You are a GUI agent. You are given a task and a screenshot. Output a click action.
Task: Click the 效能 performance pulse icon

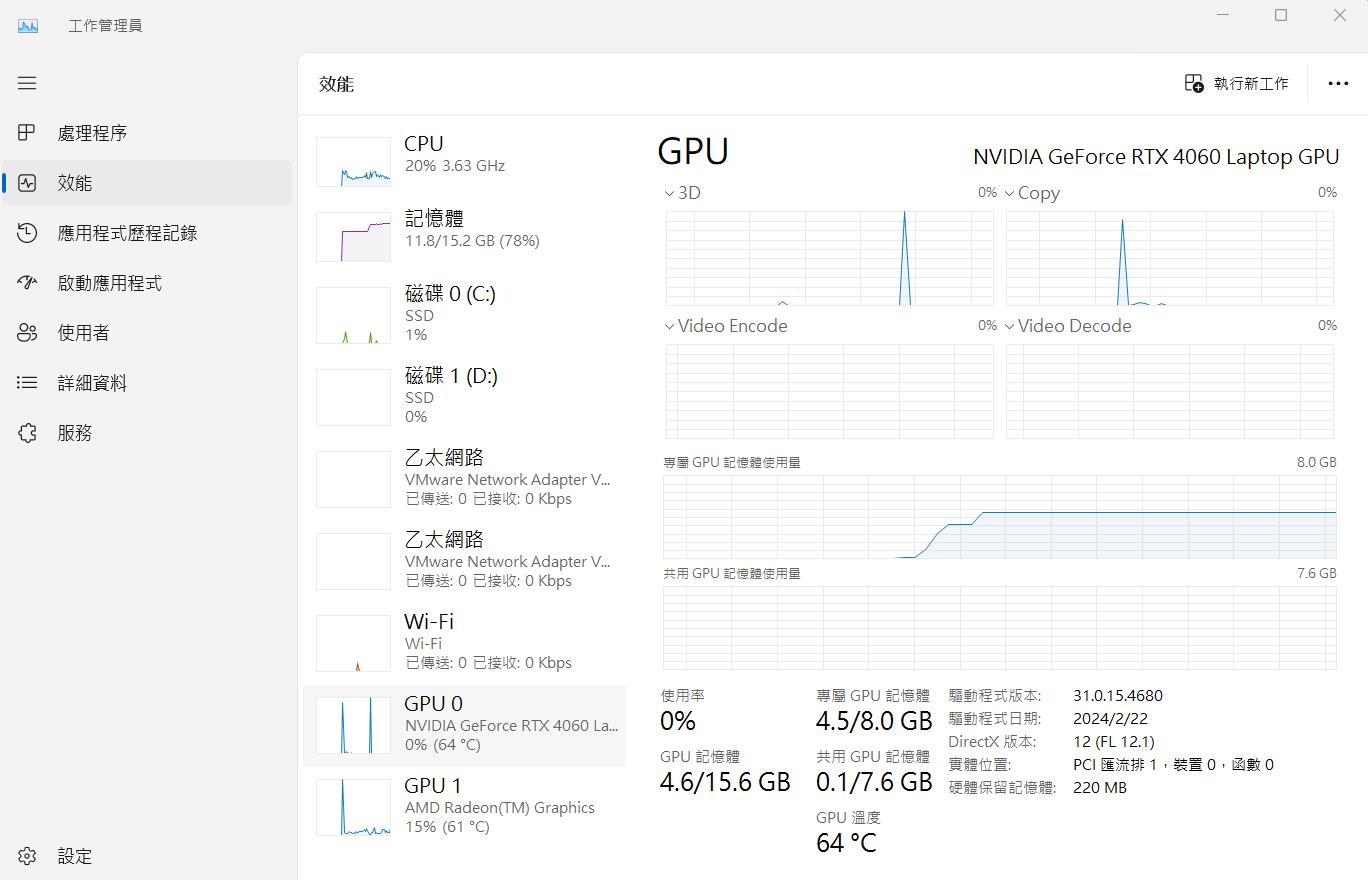(x=27, y=183)
